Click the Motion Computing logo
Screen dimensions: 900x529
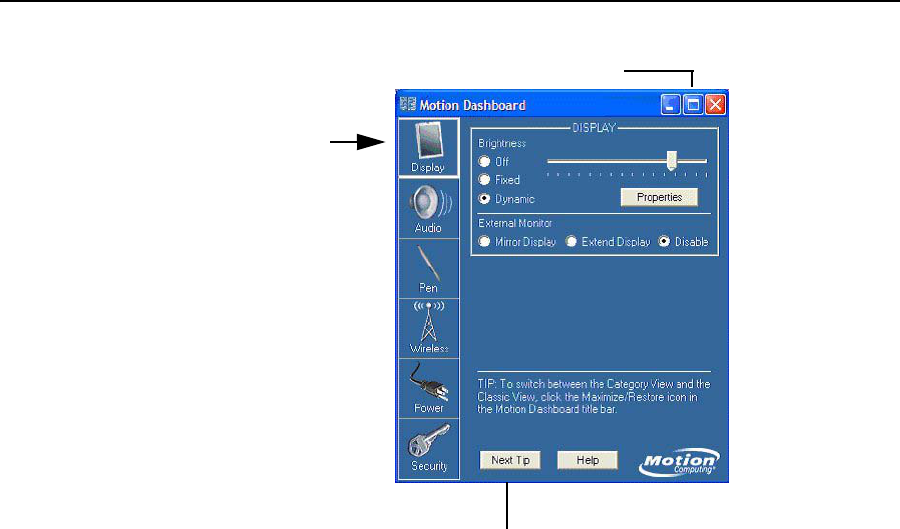679,462
